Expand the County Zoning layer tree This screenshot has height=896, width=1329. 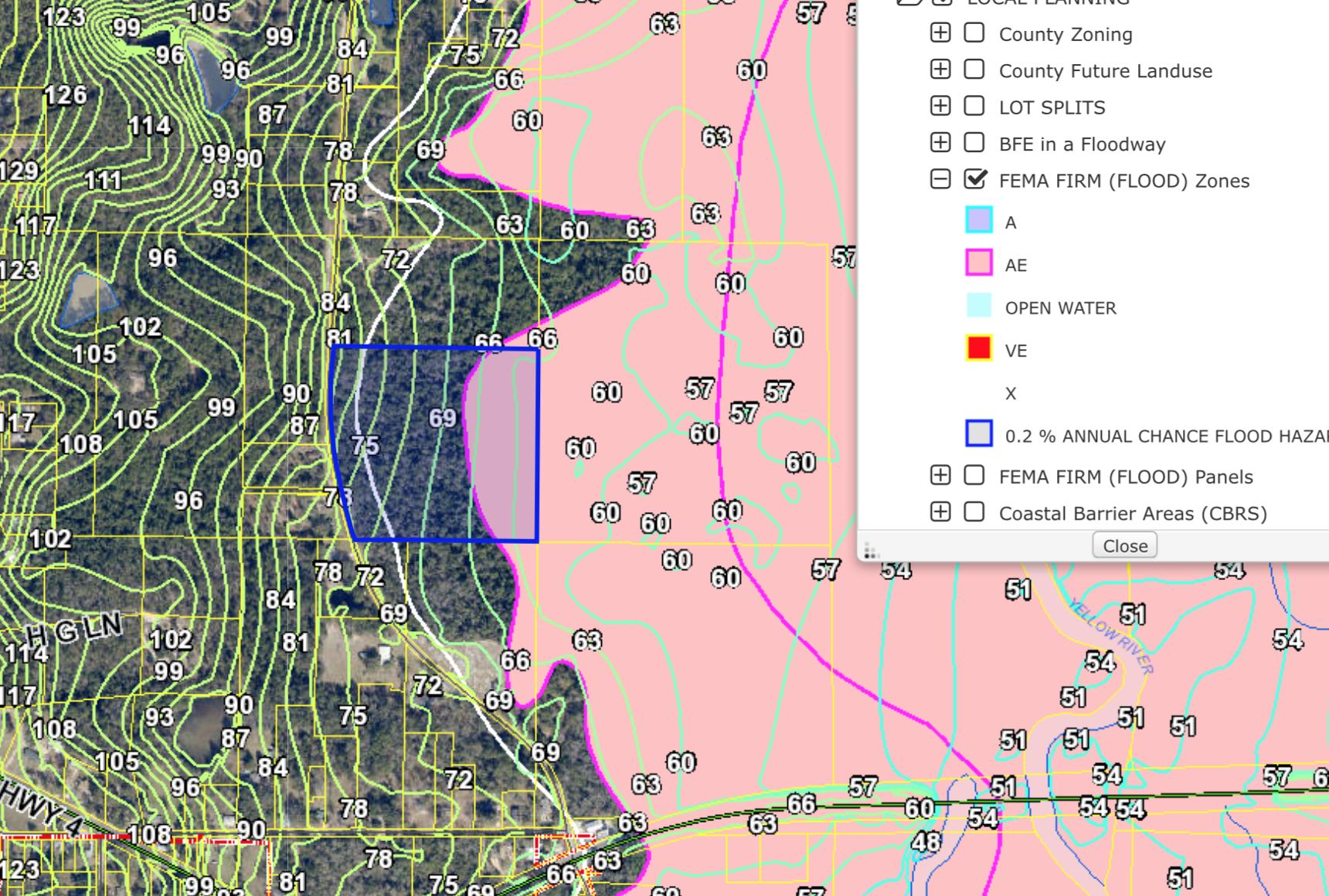click(x=940, y=32)
